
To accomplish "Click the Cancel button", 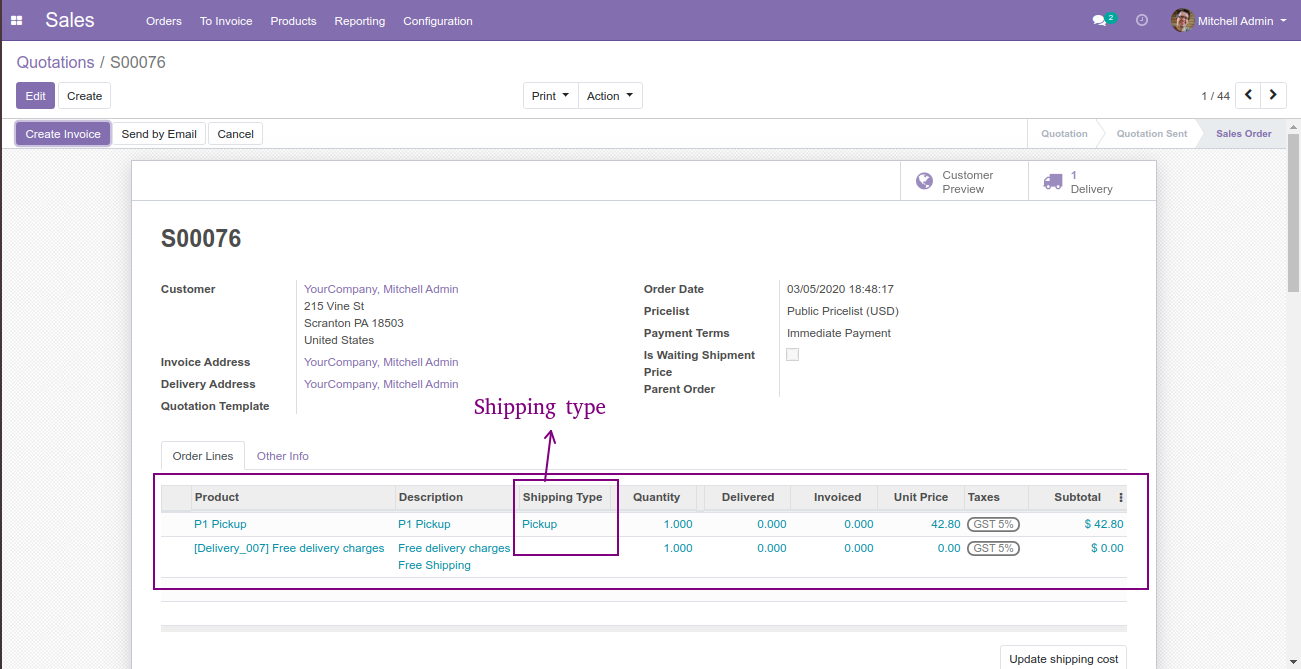I will click(x=236, y=134).
